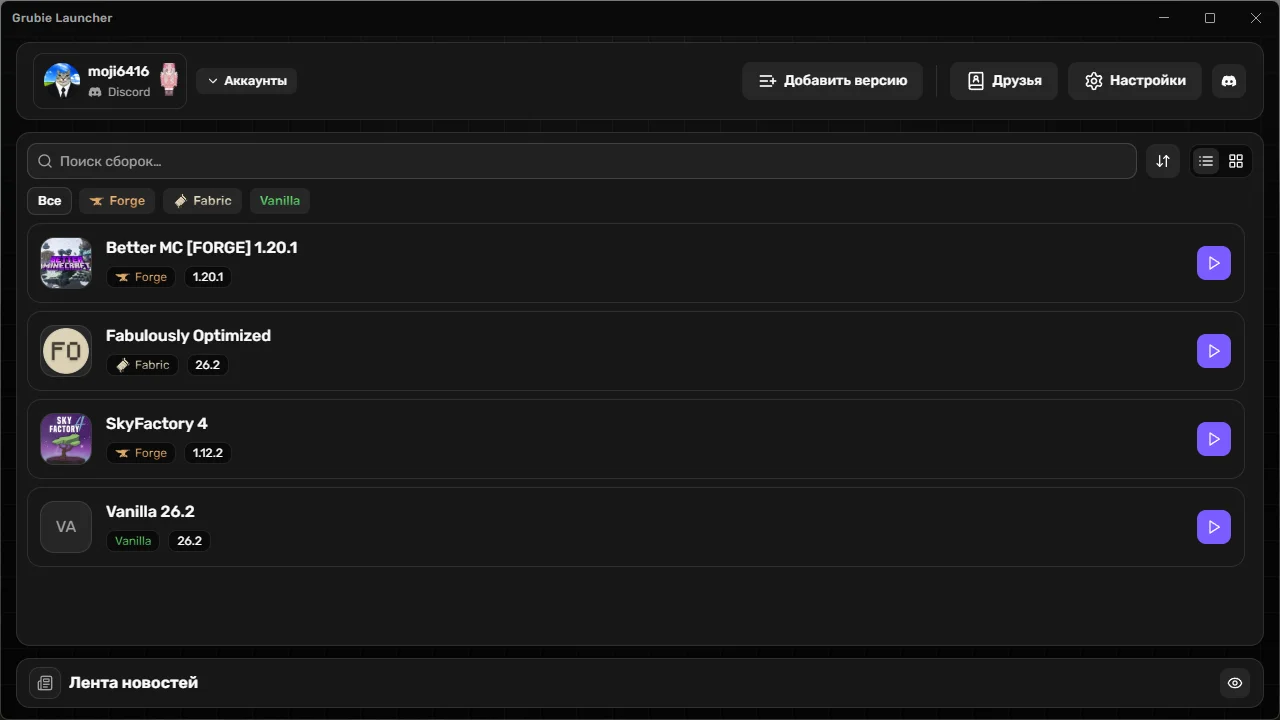Open Настройки settings

click(1135, 81)
